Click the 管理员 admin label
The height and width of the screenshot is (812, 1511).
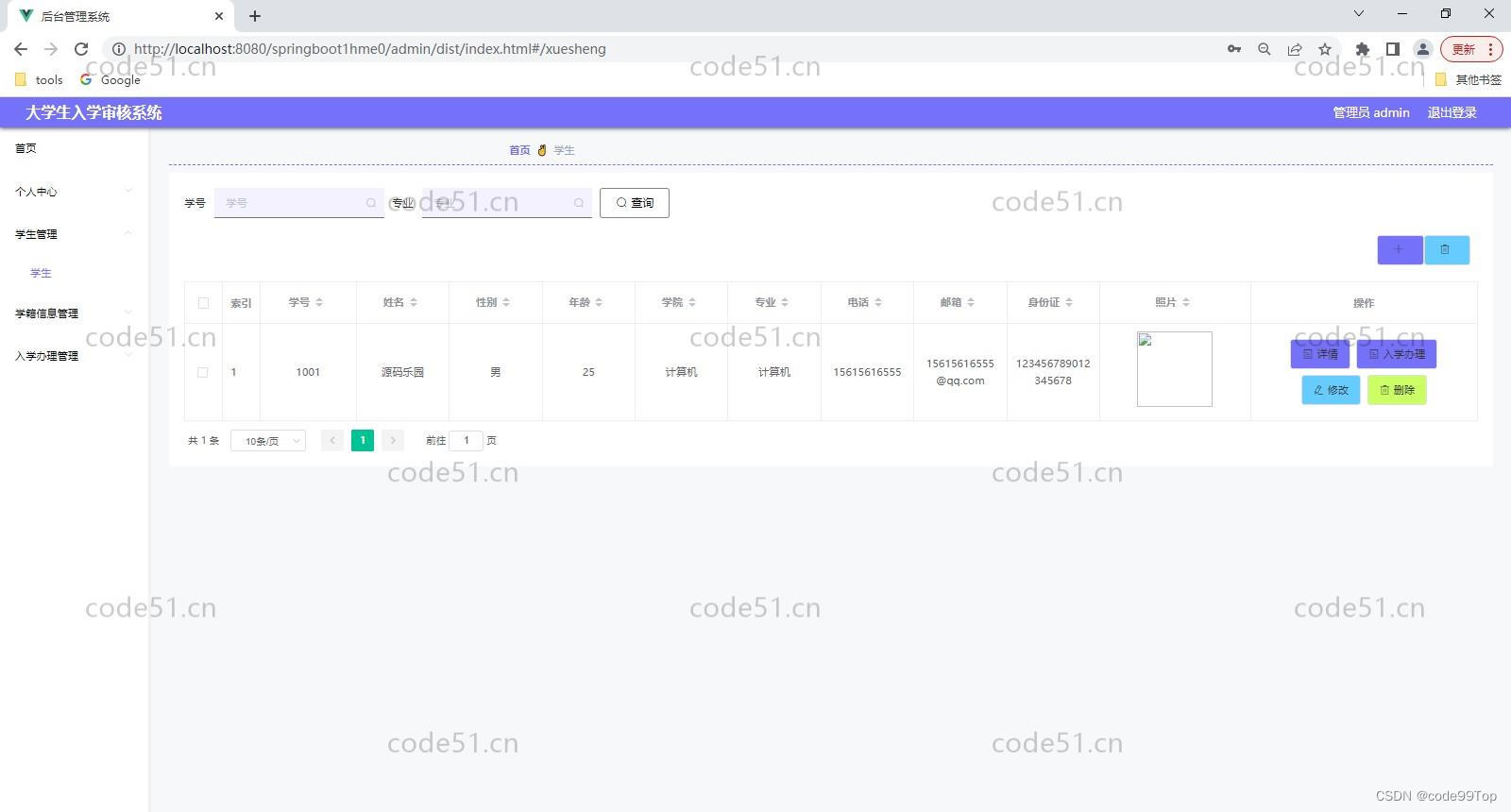tap(1371, 112)
